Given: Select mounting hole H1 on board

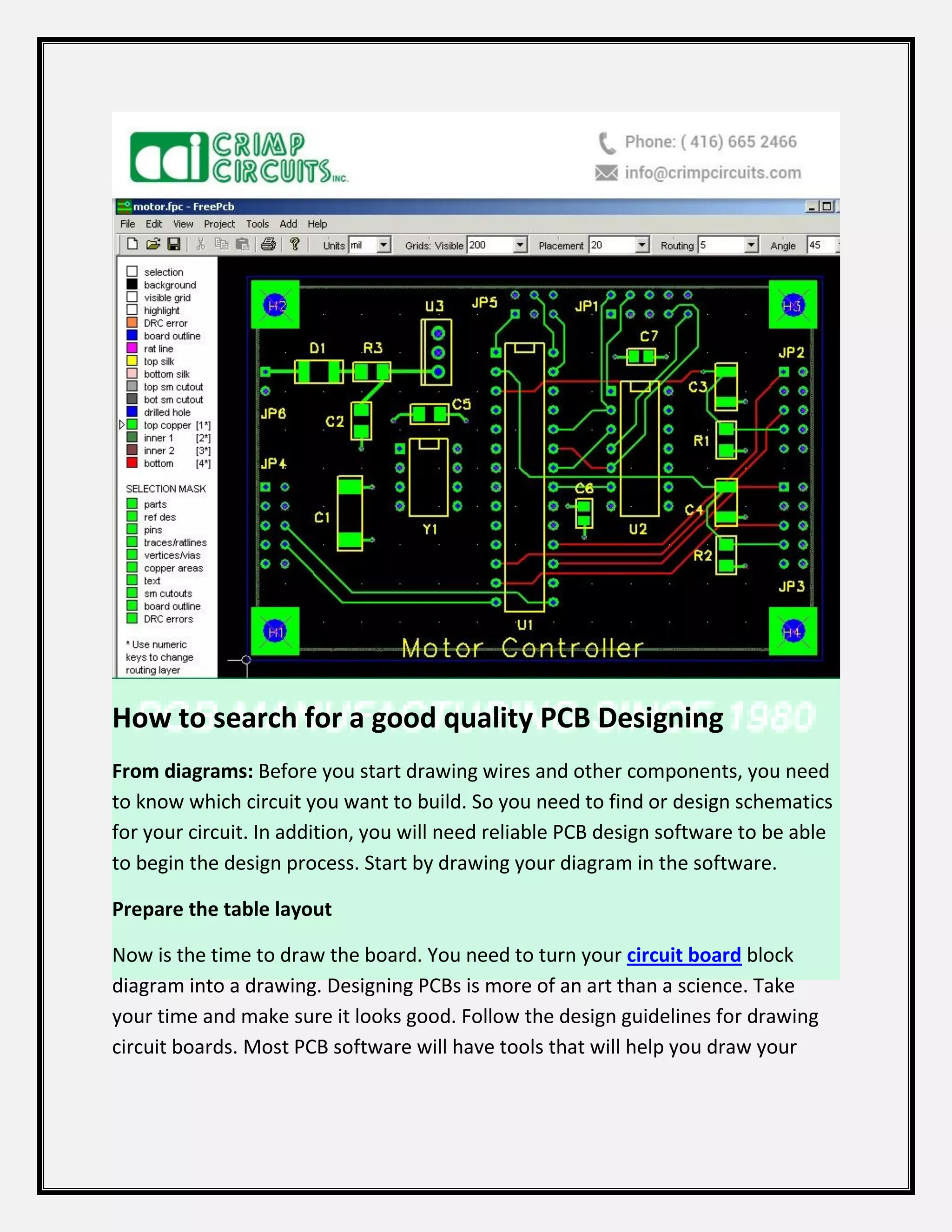Looking at the screenshot, I should pos(275,631).
